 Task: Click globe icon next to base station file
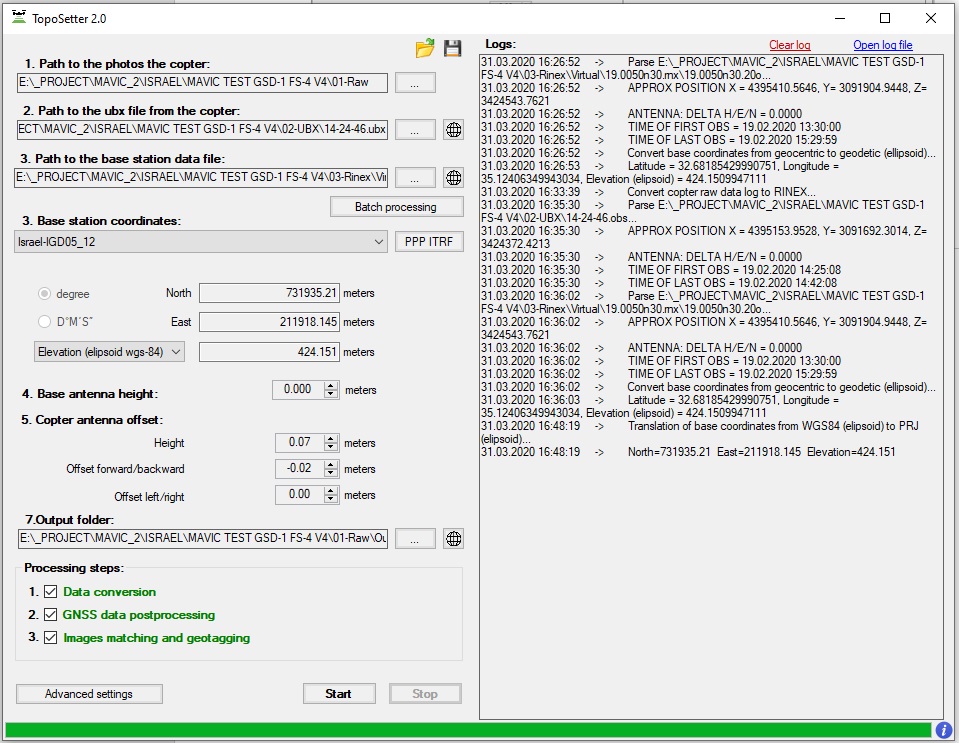click(x=453, y=177)
